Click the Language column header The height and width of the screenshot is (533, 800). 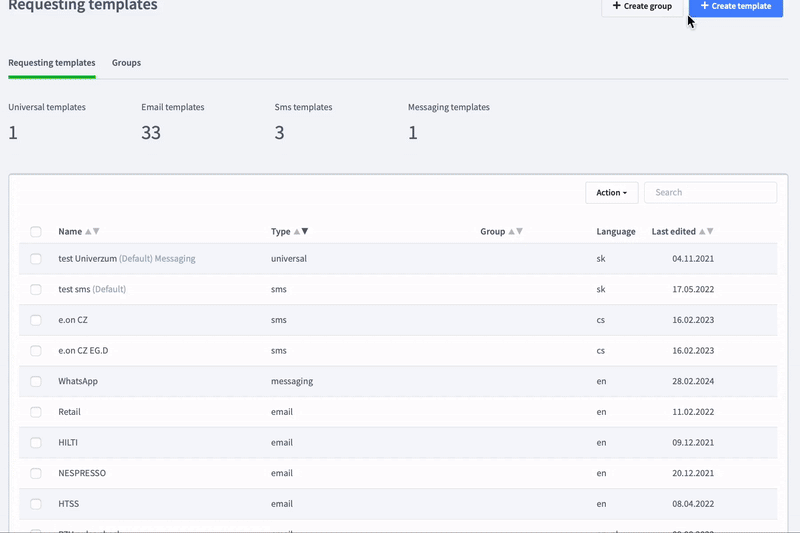pyautogui.click(x=616, y=232)
